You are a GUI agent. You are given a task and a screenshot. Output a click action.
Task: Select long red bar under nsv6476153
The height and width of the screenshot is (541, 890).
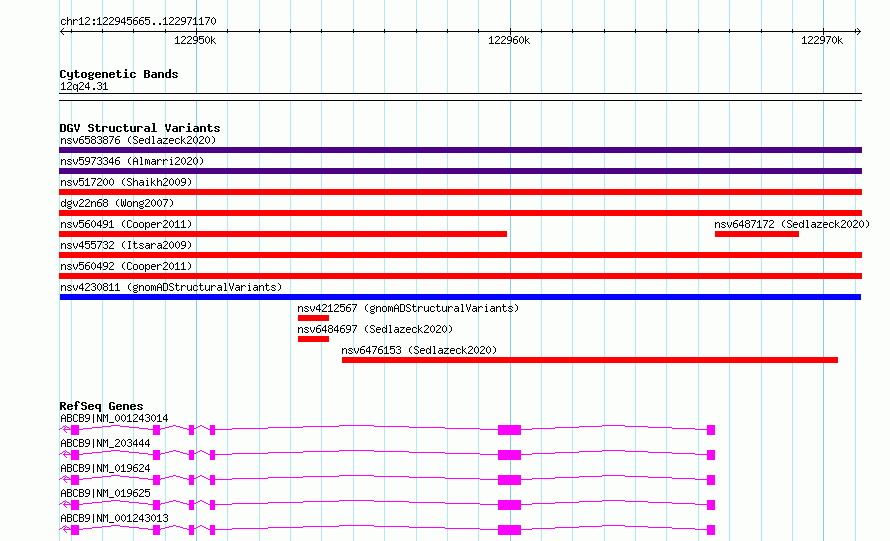pyautogui.click(x=590, y=360)
